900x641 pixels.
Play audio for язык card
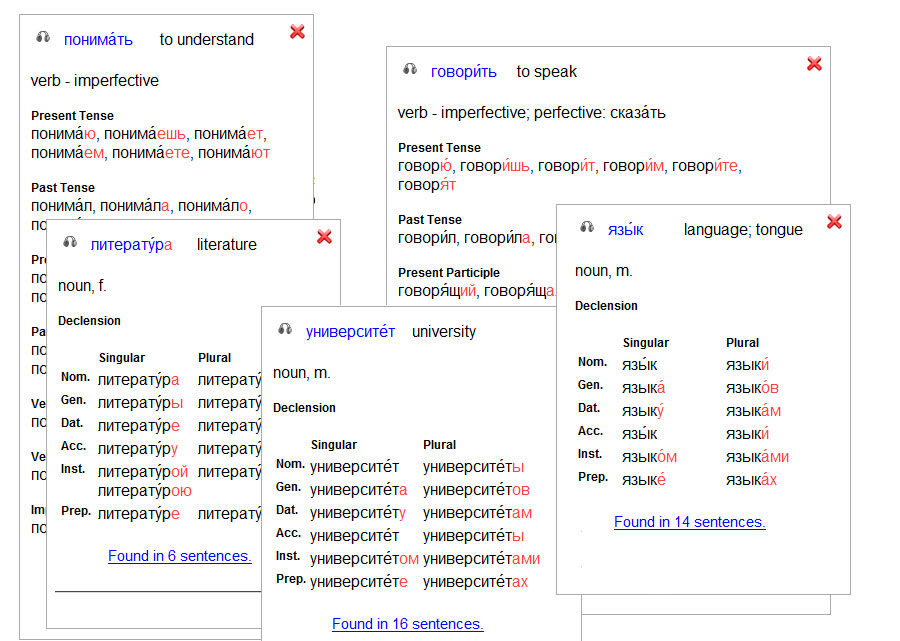[x=587, y=227]
